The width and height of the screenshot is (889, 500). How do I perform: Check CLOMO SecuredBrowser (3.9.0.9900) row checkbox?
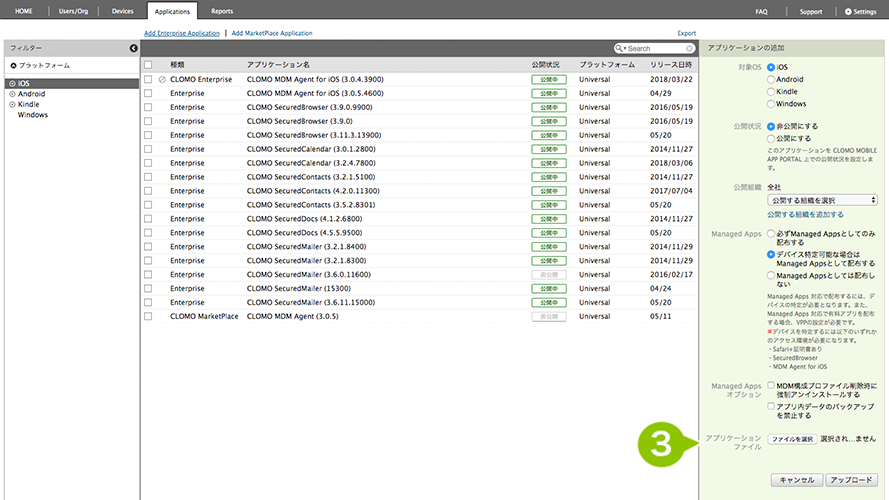(x=148, y=107)
